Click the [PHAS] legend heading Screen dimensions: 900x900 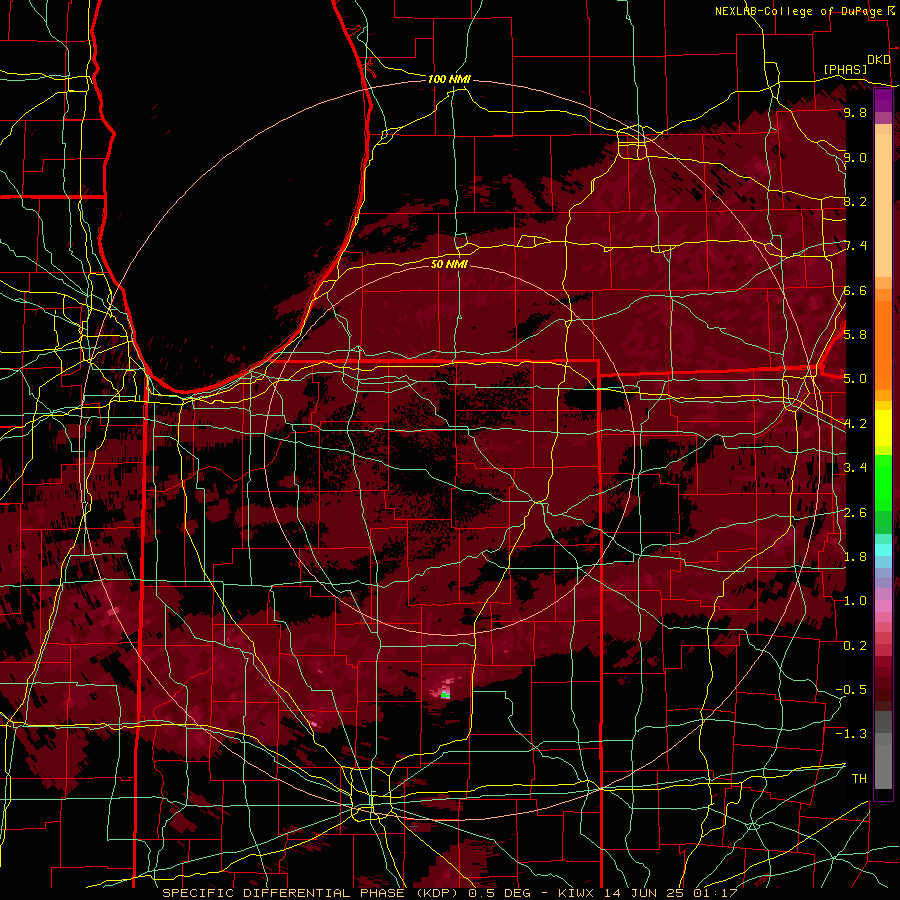[x=845, y=69]
